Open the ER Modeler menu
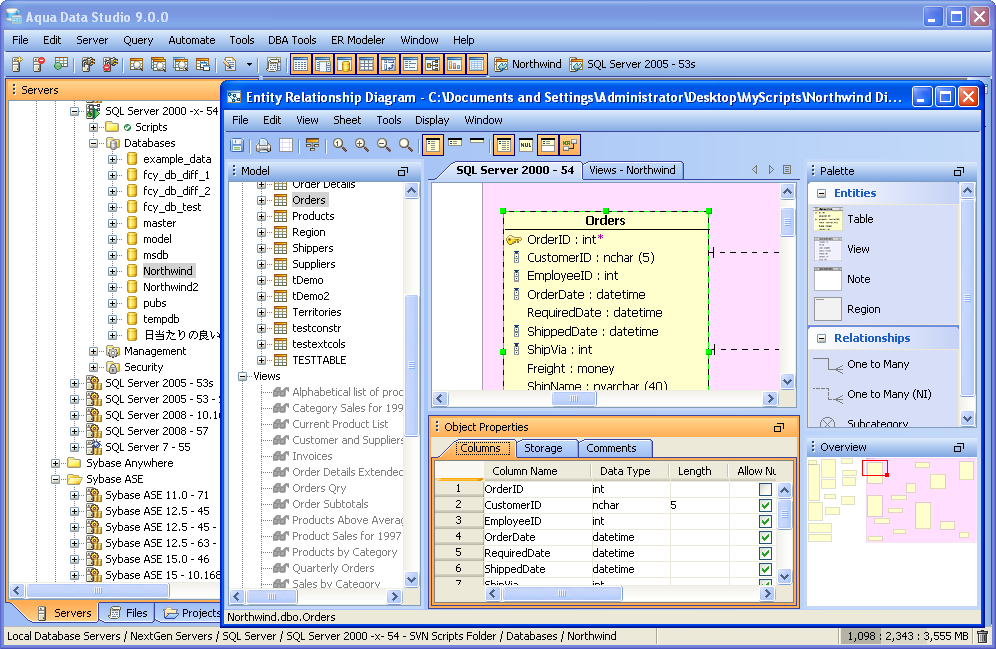 [x=358, y=40]
